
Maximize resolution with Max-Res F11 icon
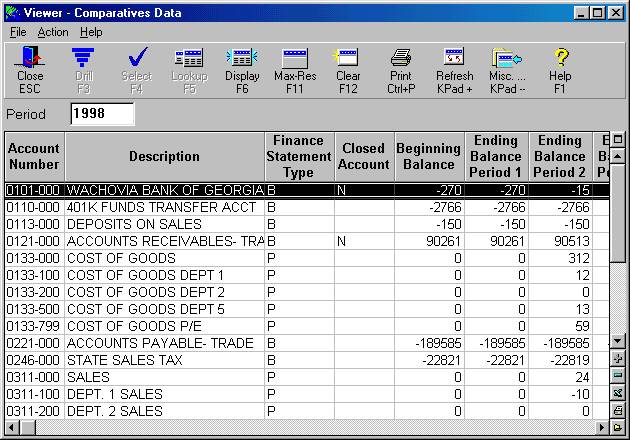pos(295,66)
